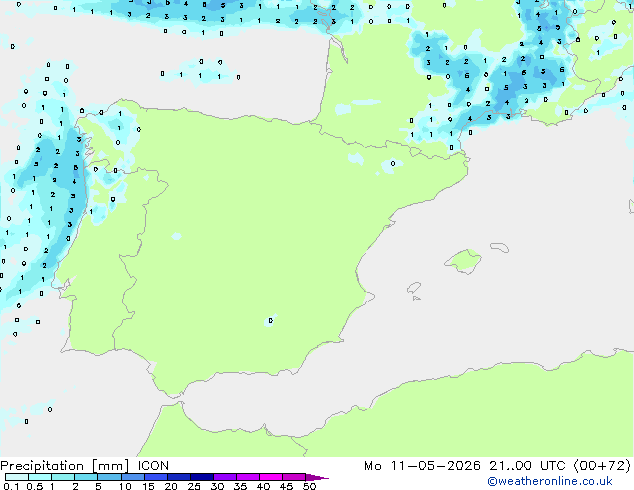Click the legend label "35"
The height and width of the screenshot is (490, 634).
(240, 486)
